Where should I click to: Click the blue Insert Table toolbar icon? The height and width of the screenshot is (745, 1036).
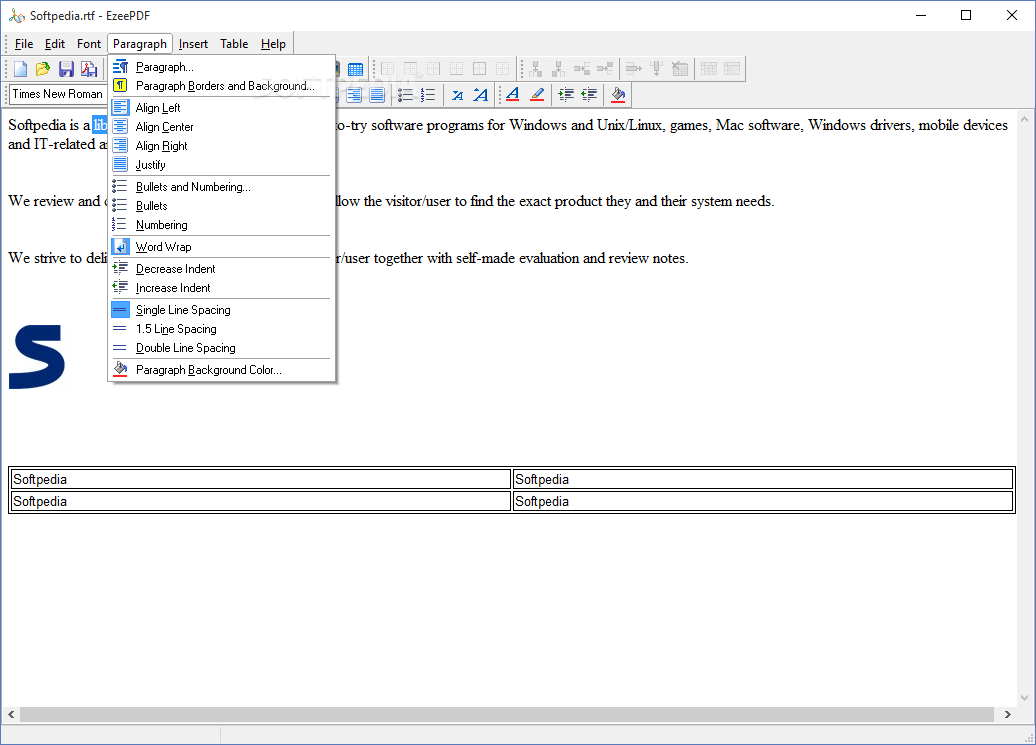click(x=355, y=69)
